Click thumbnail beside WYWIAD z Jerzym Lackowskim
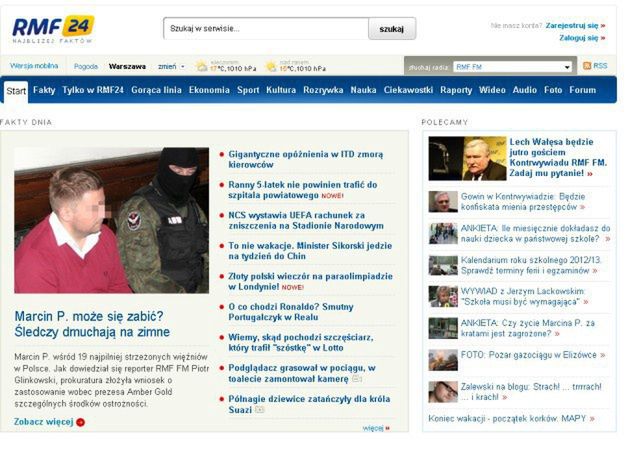The image size is (630, 450). coord(443,297)
